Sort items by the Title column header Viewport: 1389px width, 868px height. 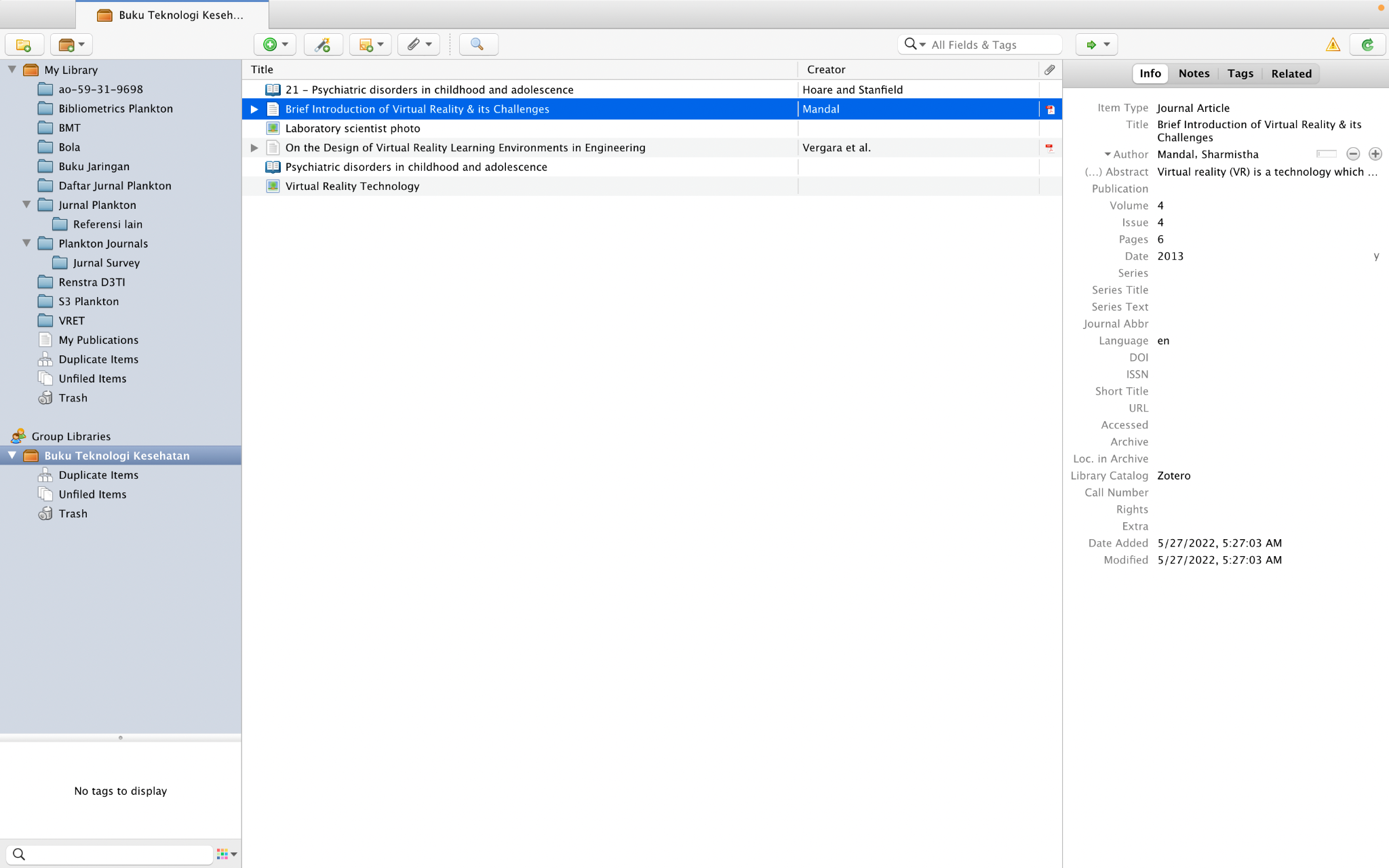(x=520, y=70)
